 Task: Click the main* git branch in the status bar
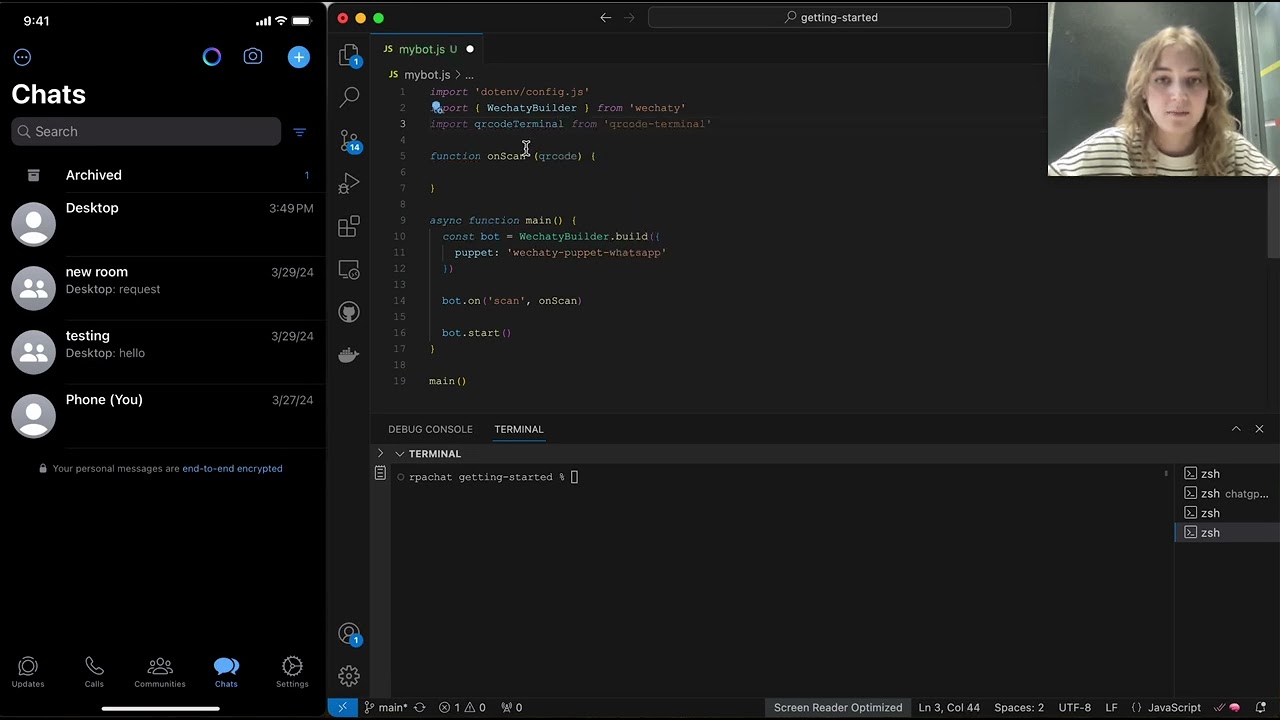pyautogui.click(x=385, y=707)
